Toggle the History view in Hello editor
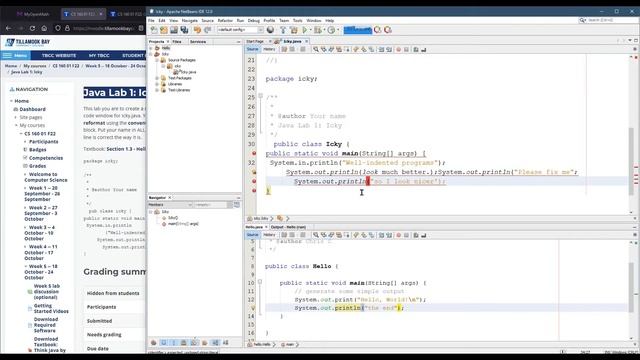Screen dimensions: 640x360 [269, 235]
